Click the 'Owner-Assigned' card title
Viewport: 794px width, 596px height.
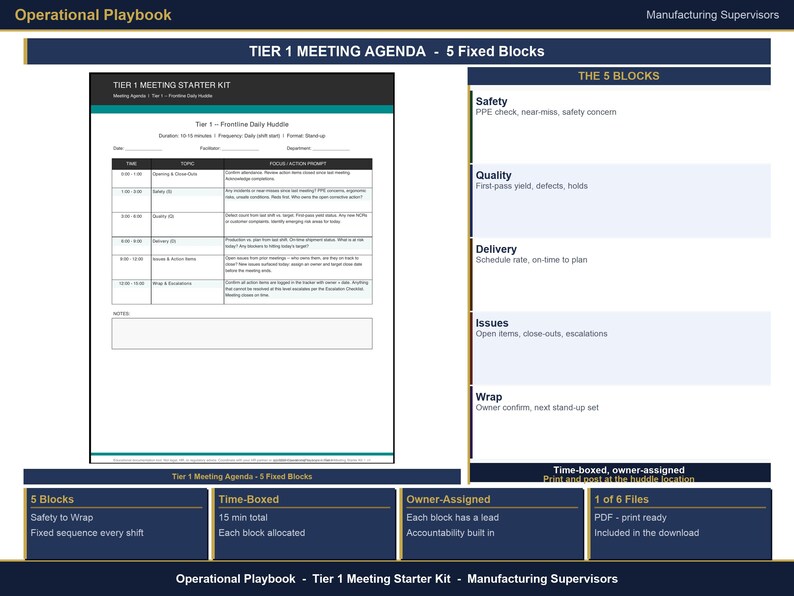(448, 499)
